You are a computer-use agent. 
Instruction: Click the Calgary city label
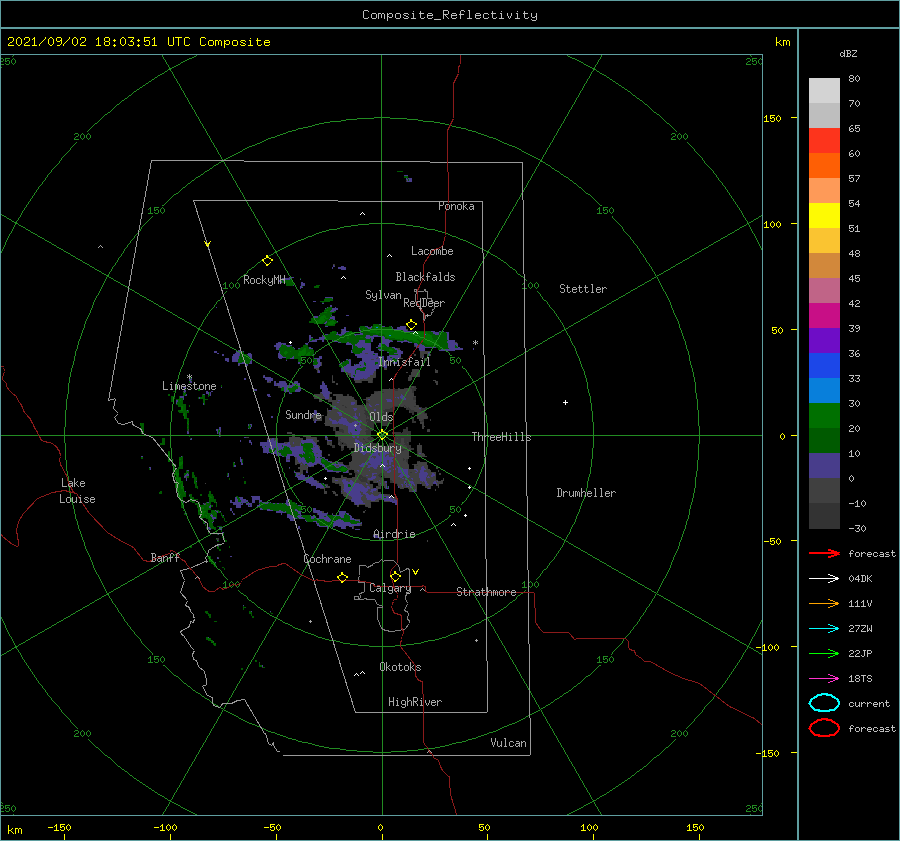click(x=390, y=588)
